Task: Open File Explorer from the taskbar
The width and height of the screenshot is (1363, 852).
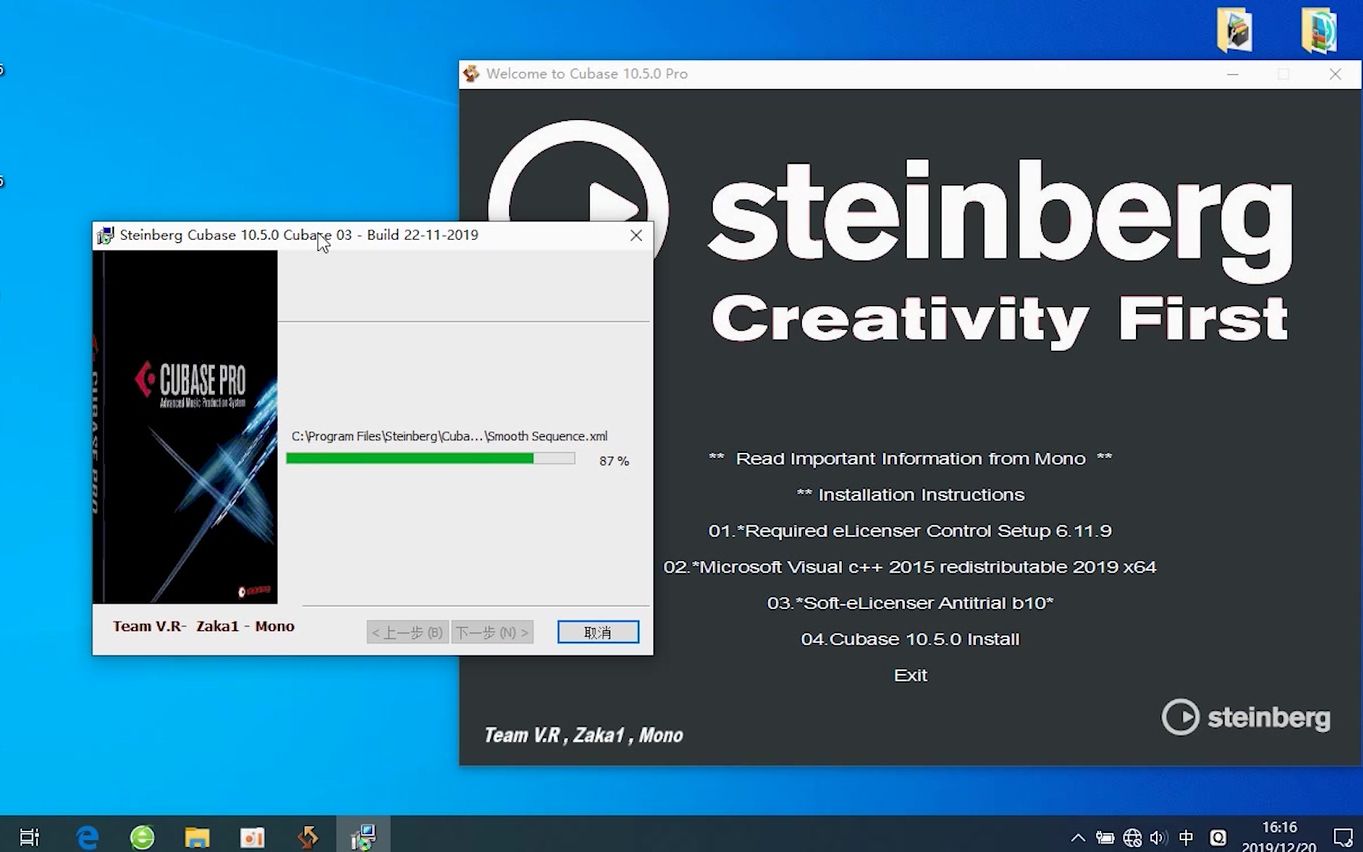Action: 197,837
